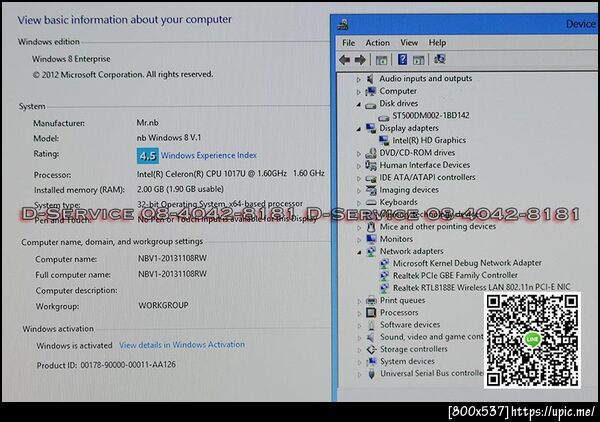The height and width of the screenshot is (422, 600).
Task: Collapse the Disk drives category
Action: point(359,104)
